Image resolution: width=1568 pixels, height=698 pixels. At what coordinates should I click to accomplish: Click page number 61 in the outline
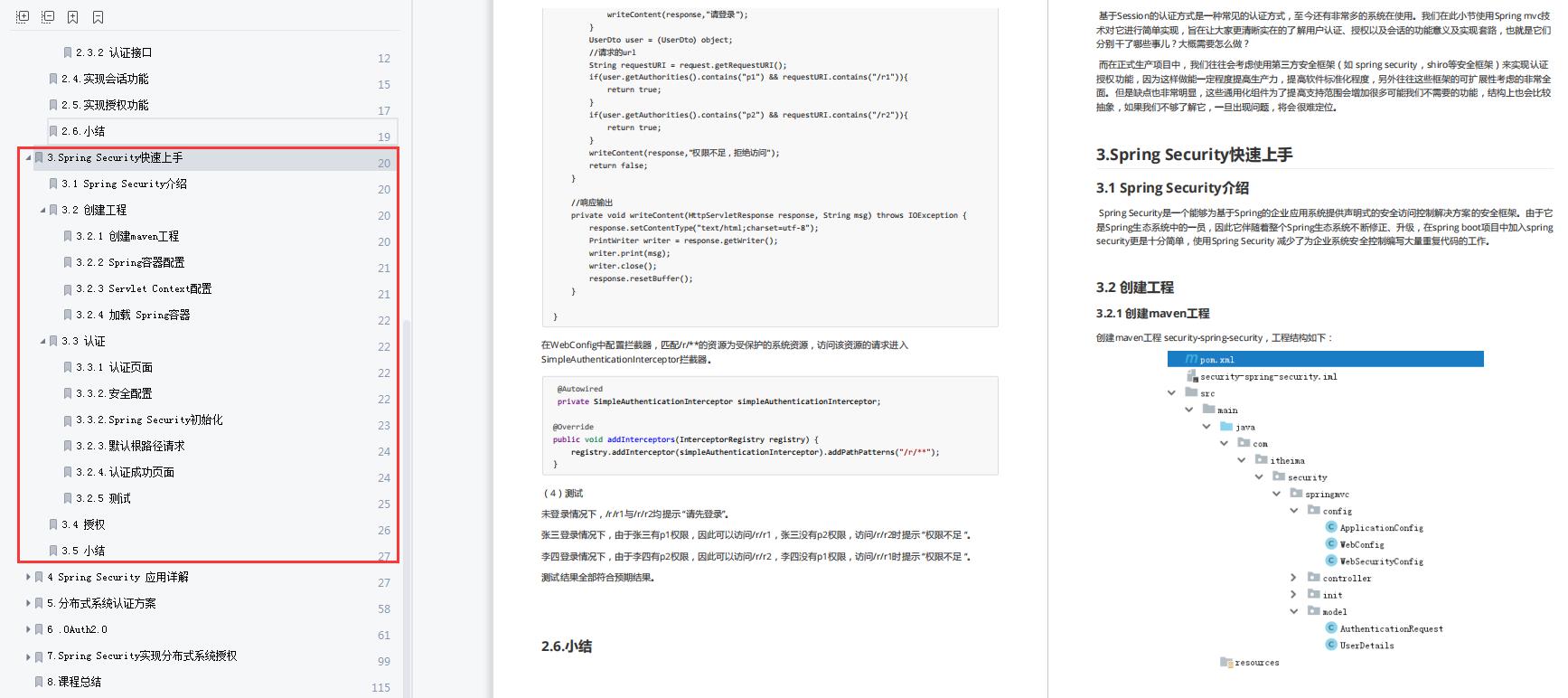click(384, 635)
